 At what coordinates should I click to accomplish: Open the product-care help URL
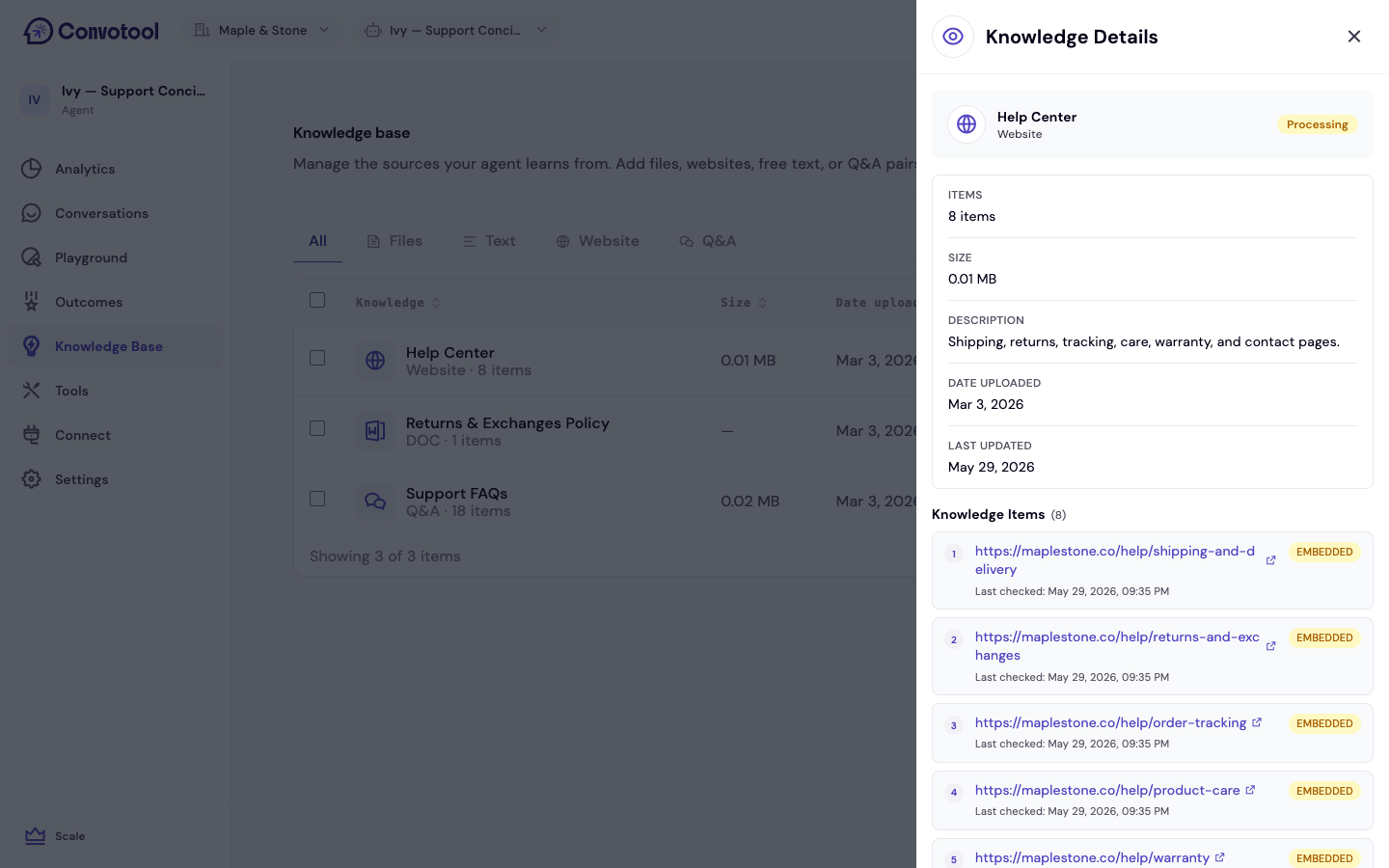1107,790
